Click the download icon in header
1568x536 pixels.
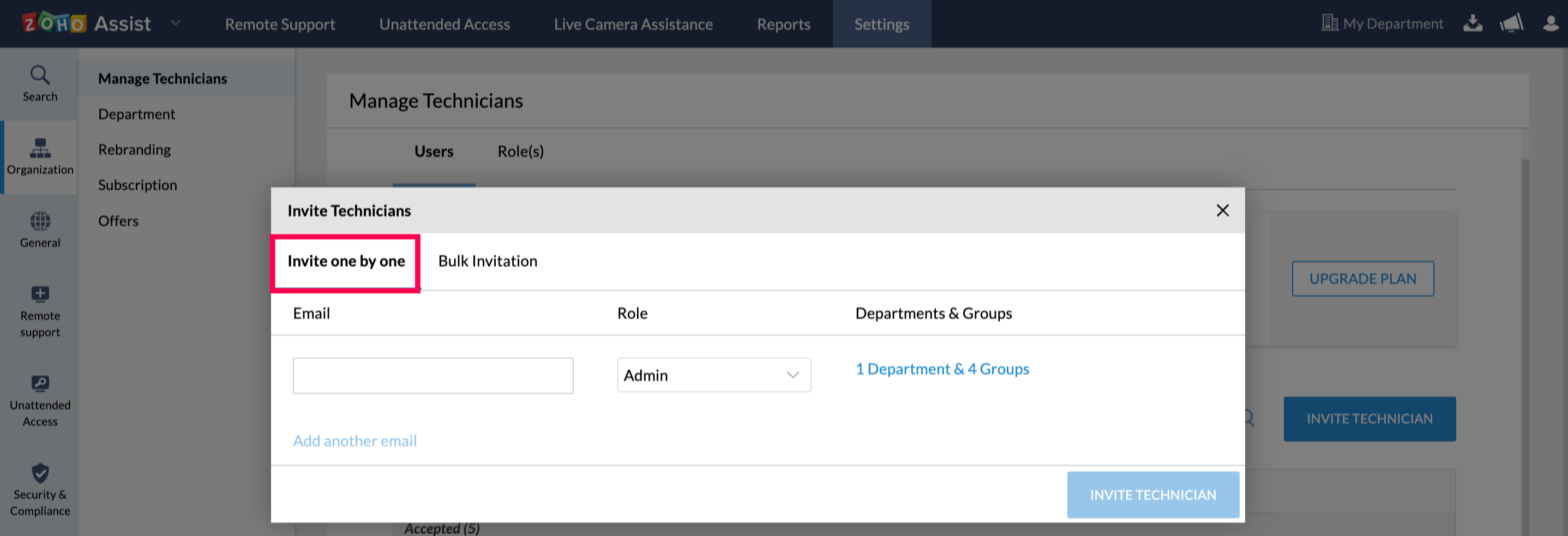1473,24
